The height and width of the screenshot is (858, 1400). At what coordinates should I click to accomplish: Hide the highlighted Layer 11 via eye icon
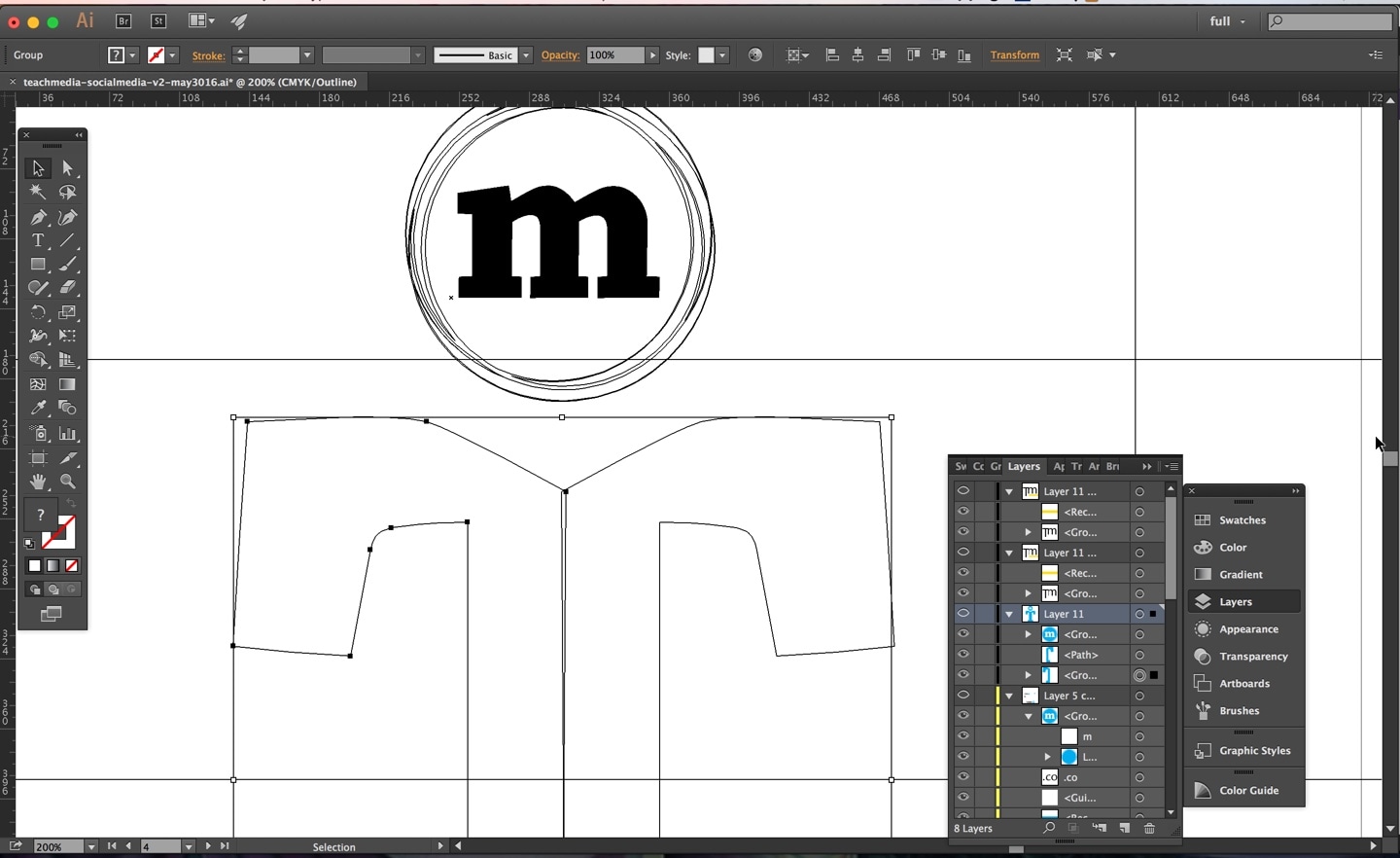pos(962,614)
